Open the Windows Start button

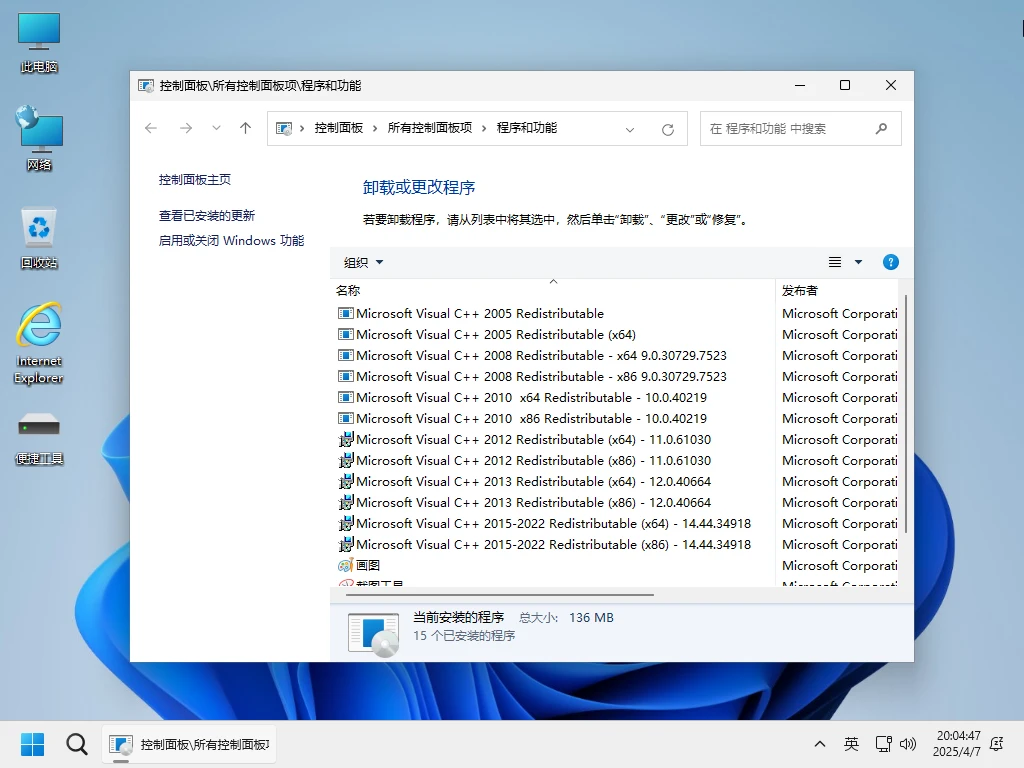point(32,744)
